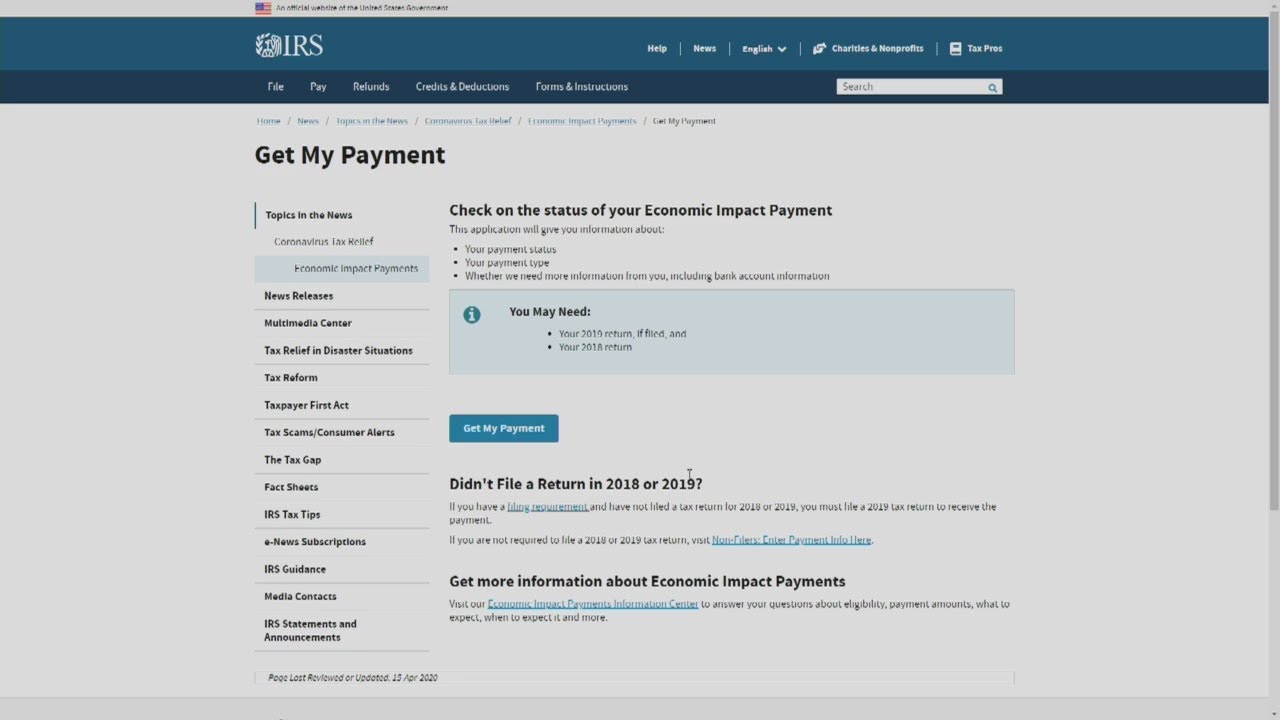Select e-News Subscriptions in sidebar
Image resolution: width=1280 pixels, height=720 pixels.
[x=315, y=542]
